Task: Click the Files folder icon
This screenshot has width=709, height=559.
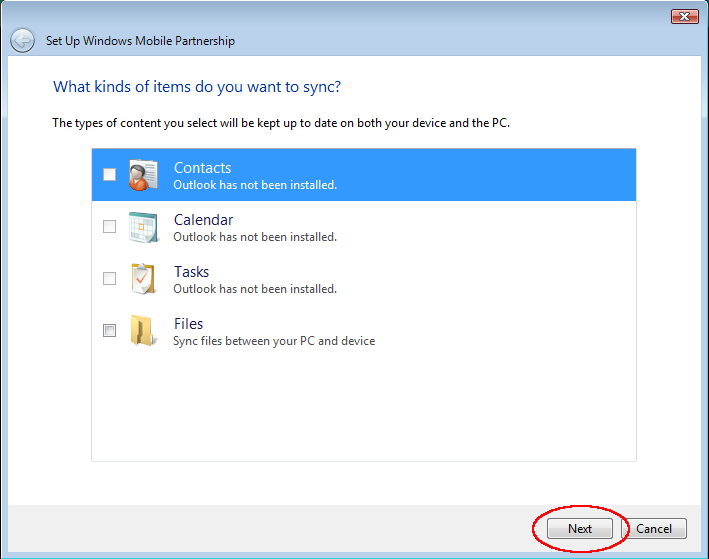Action: 143,331
